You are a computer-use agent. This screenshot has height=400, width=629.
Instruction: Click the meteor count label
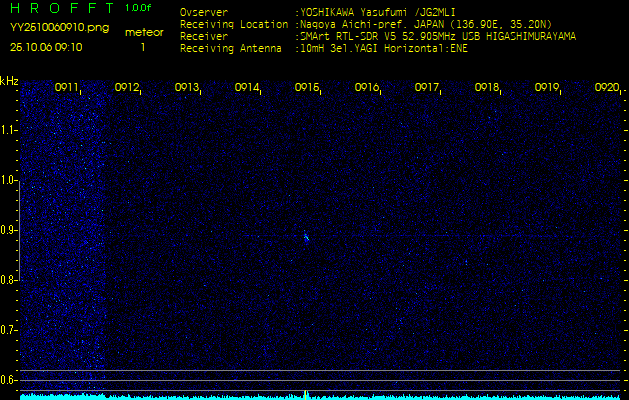tap(144, 32)
